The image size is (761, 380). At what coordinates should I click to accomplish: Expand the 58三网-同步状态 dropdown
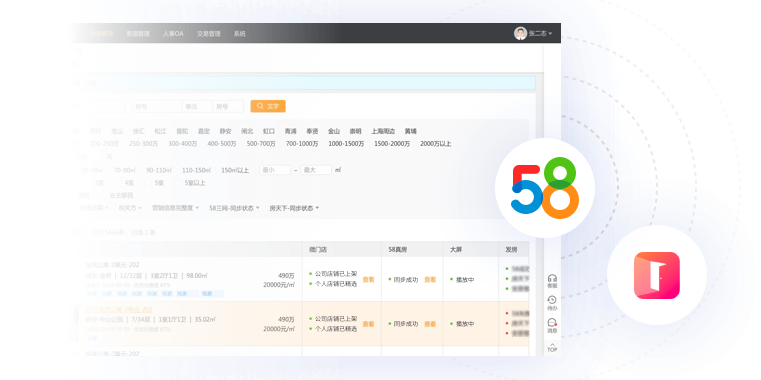234,208
